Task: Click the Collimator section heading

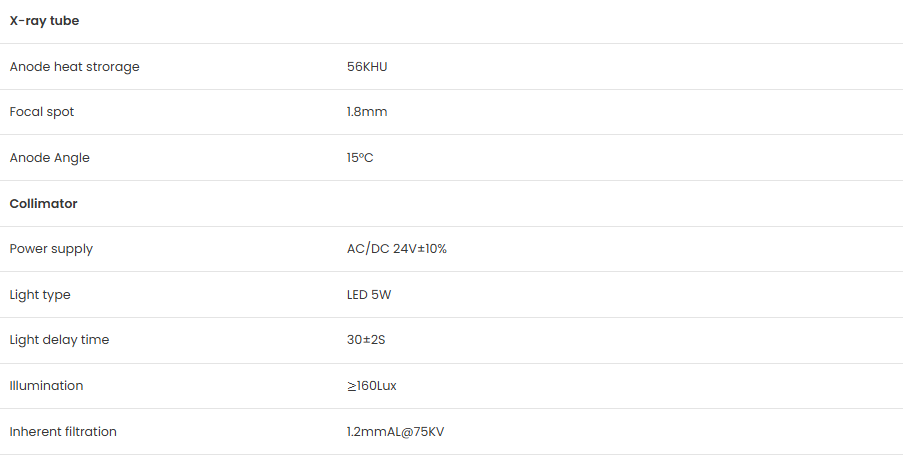Action: click(43, 203)
